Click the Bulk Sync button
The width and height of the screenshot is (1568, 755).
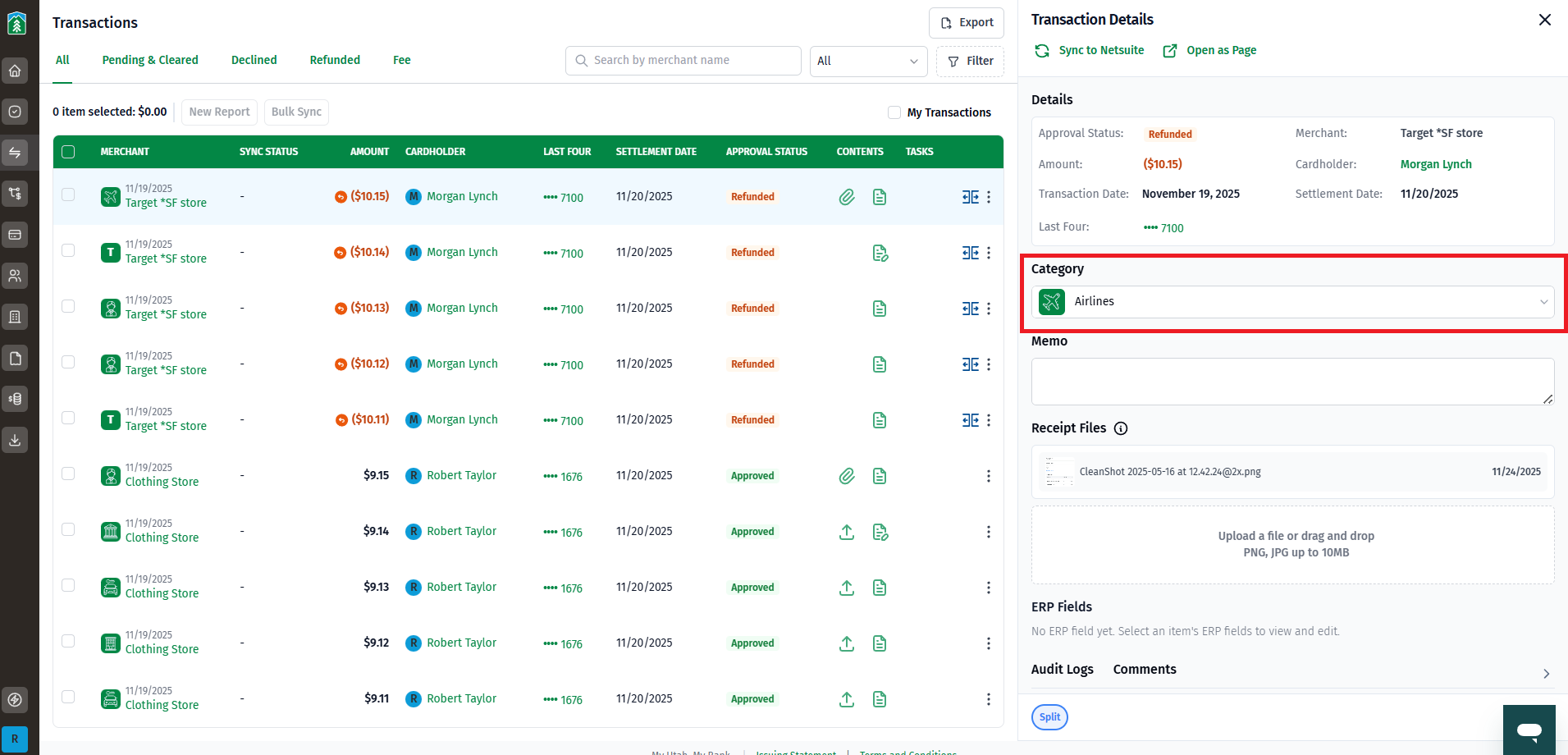(x=296, y=112)
